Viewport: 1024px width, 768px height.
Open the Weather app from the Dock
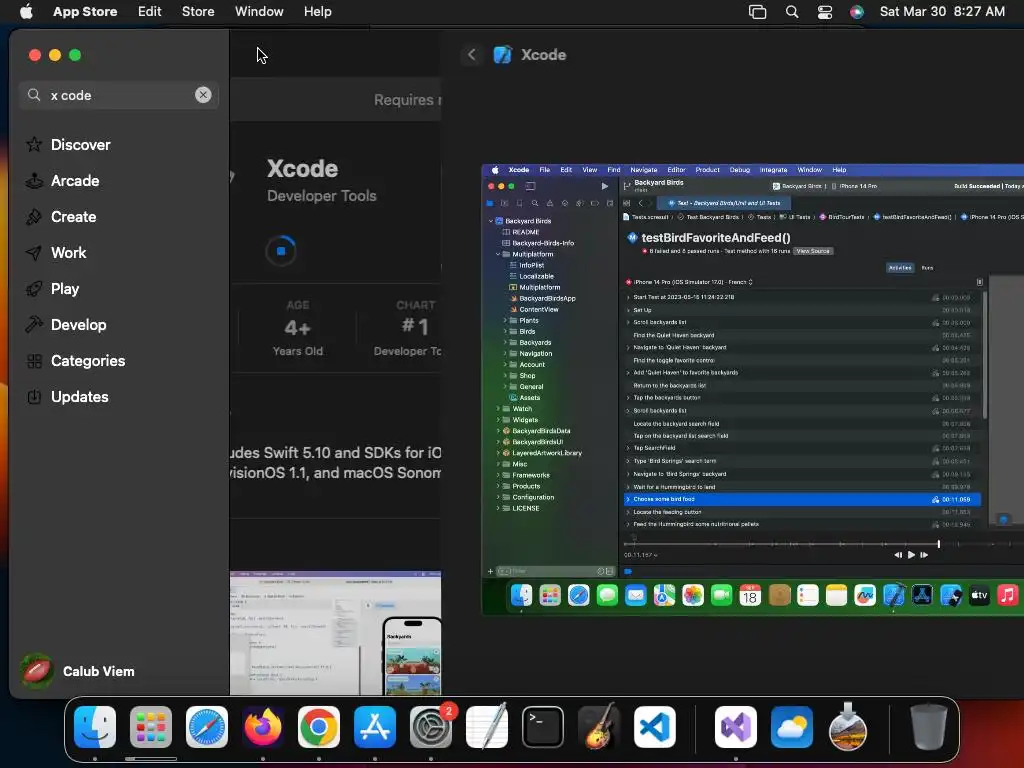tap(792, 727)
